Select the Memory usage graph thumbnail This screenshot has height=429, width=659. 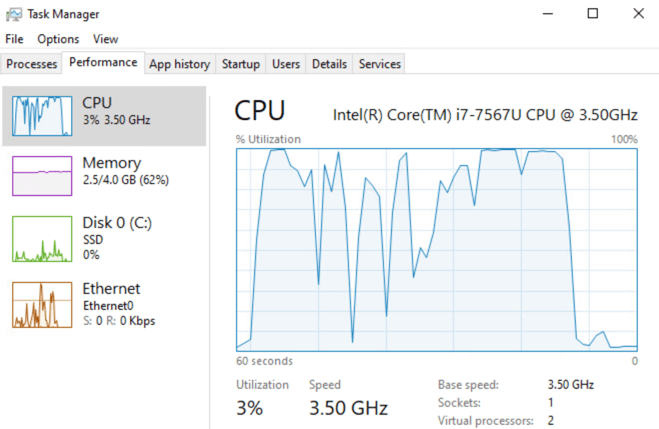41,176
